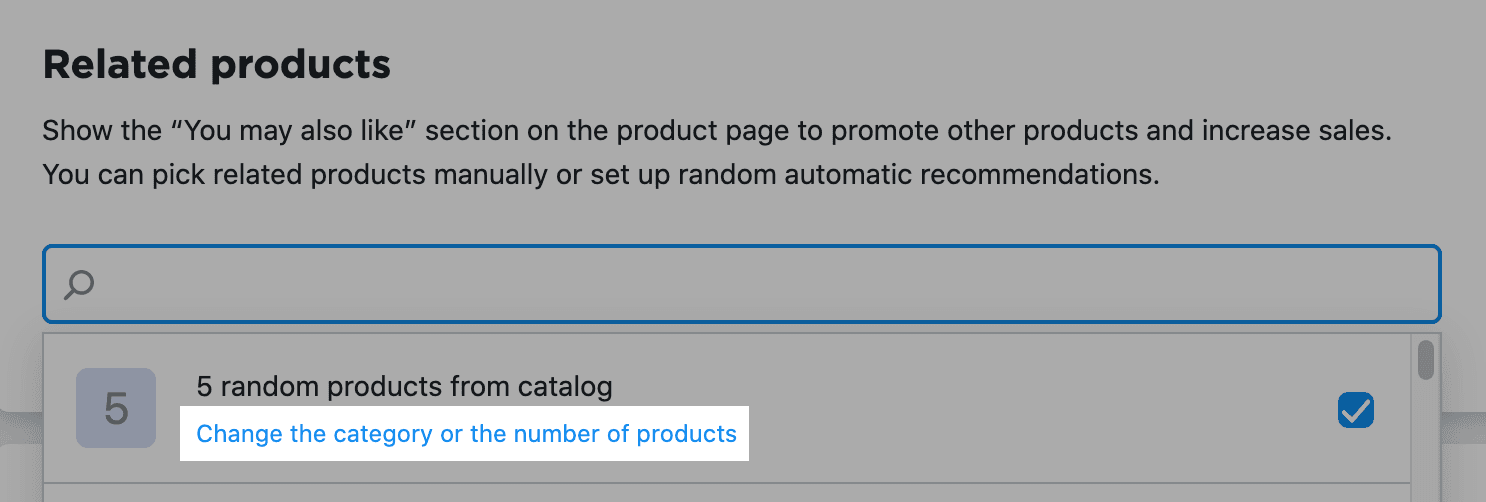Click the gray number 5 badge icon
Viewport: 1486px width, 502px height.
116,408
